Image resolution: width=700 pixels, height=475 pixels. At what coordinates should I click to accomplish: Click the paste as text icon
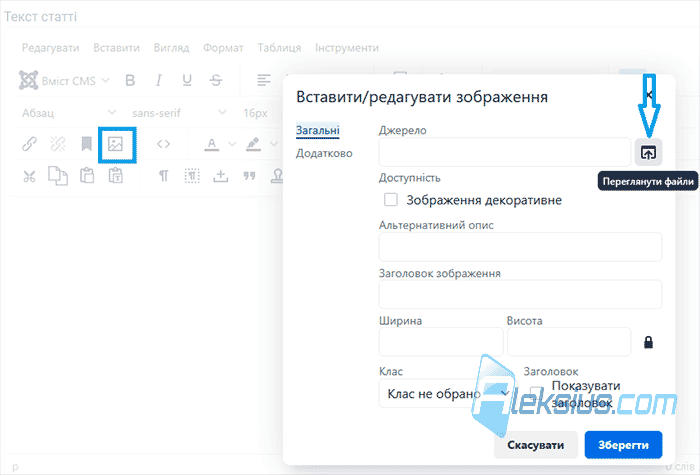coord(116,175)
